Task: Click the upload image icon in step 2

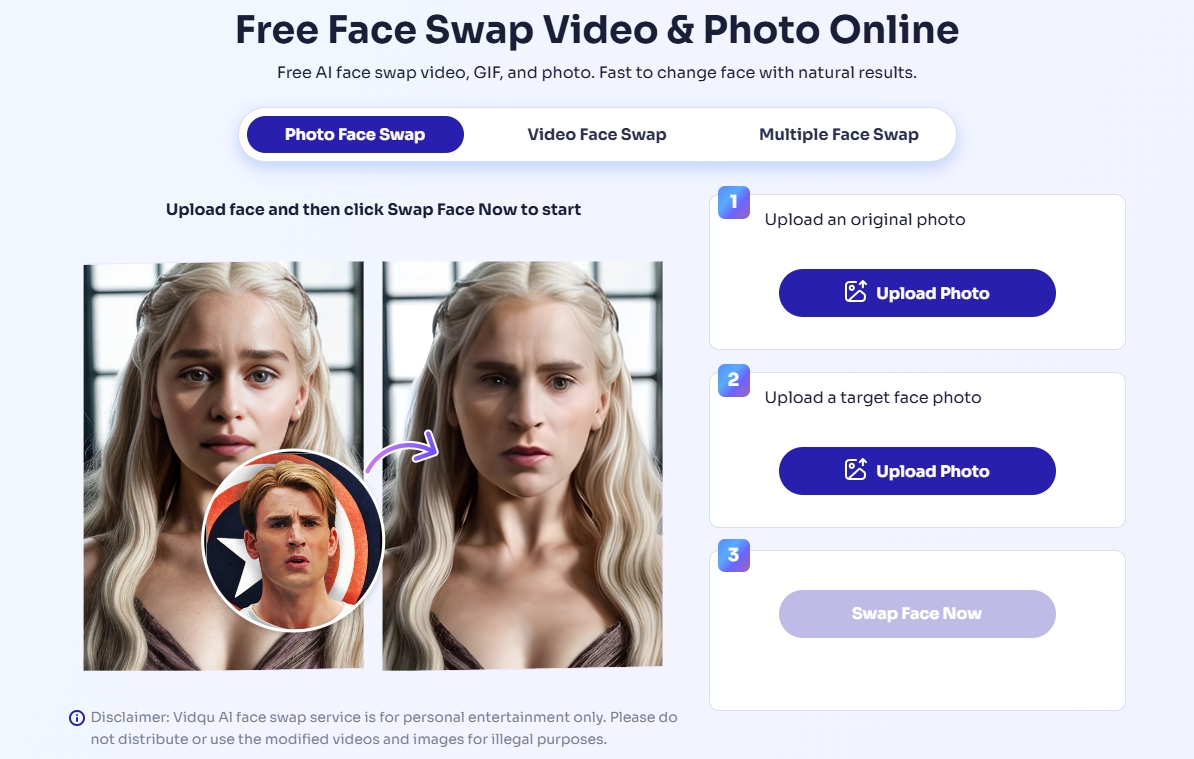Action: coord(855,470)
